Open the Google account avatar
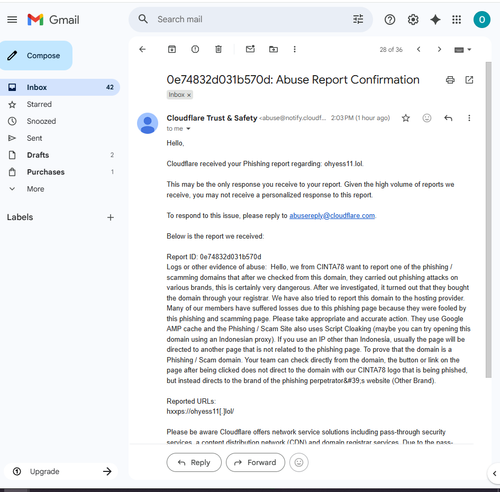Screen dimensions: 500x492 click(x=482, y=20)
